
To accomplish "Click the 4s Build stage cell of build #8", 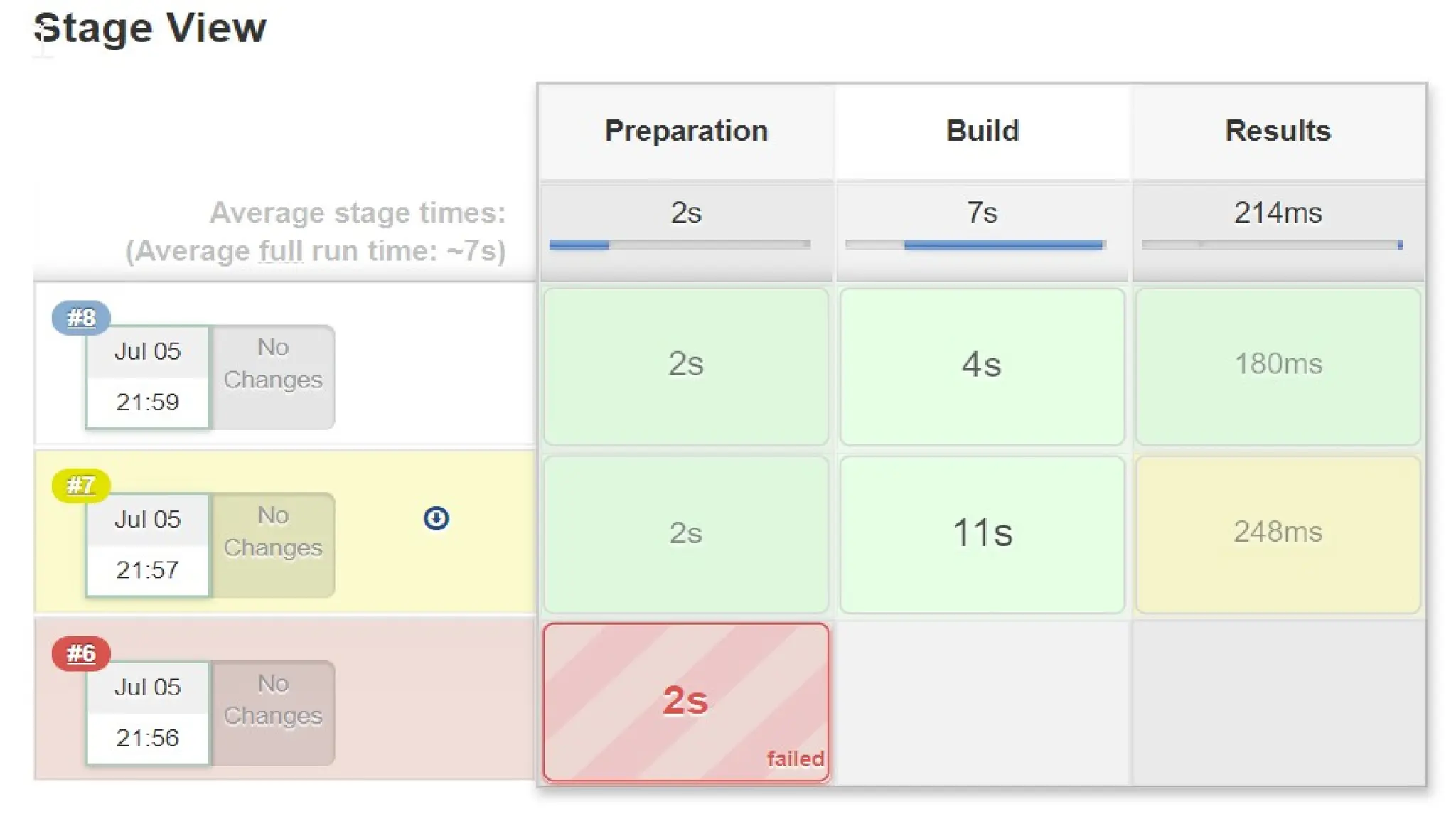I will click(982, 365).
